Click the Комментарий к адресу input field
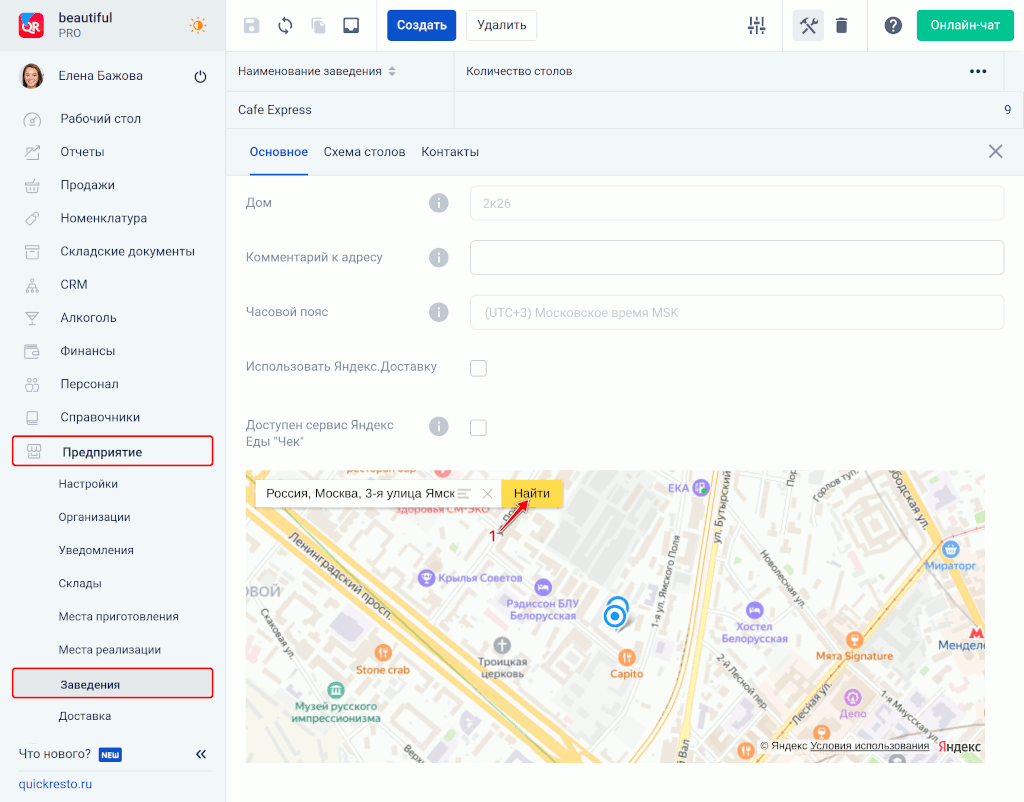The height and width of the screenshot is (802, 1024). tap(737, 257)
